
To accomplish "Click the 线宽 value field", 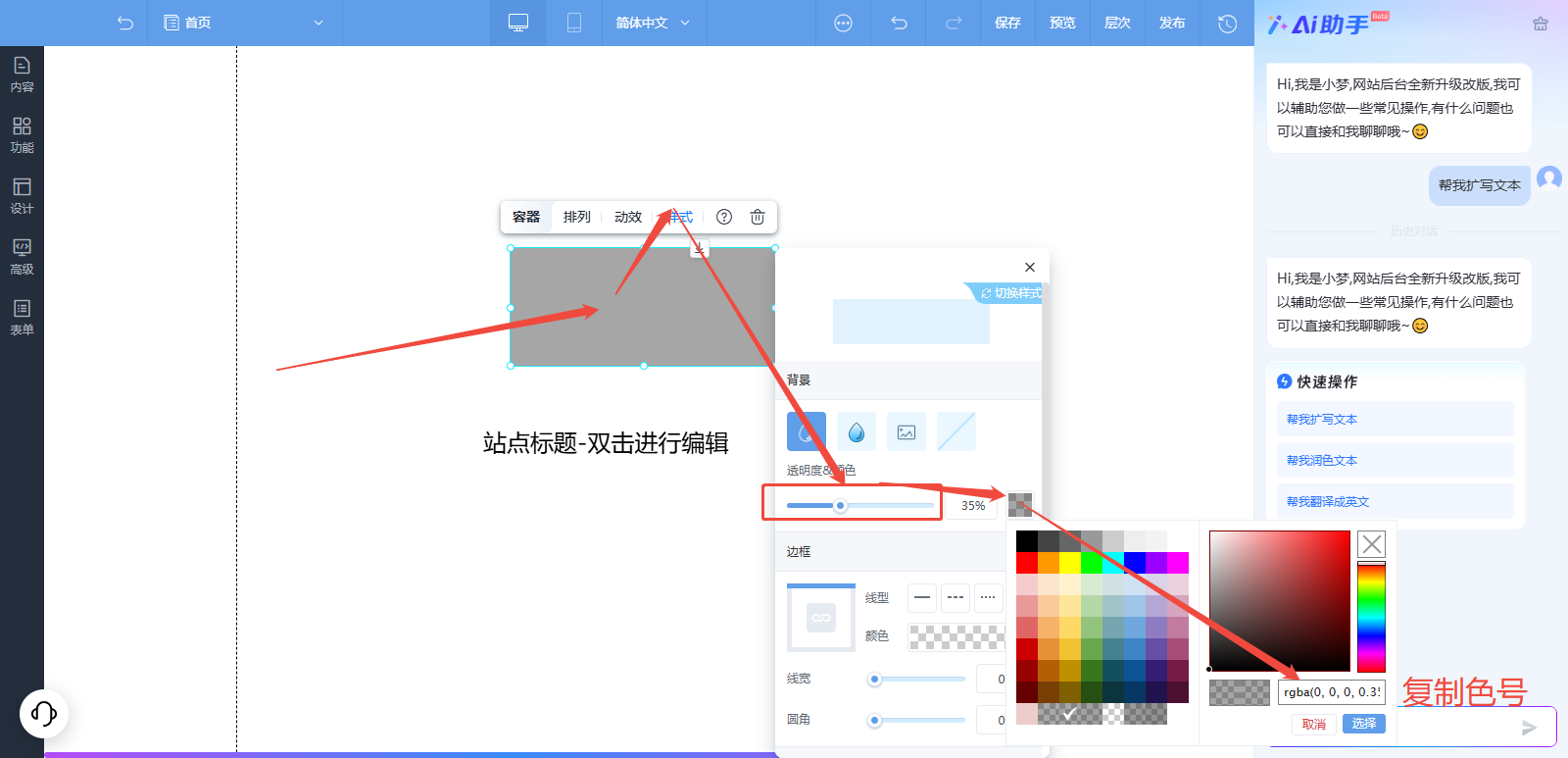I will pyautogui.click(x=991, y=679).
